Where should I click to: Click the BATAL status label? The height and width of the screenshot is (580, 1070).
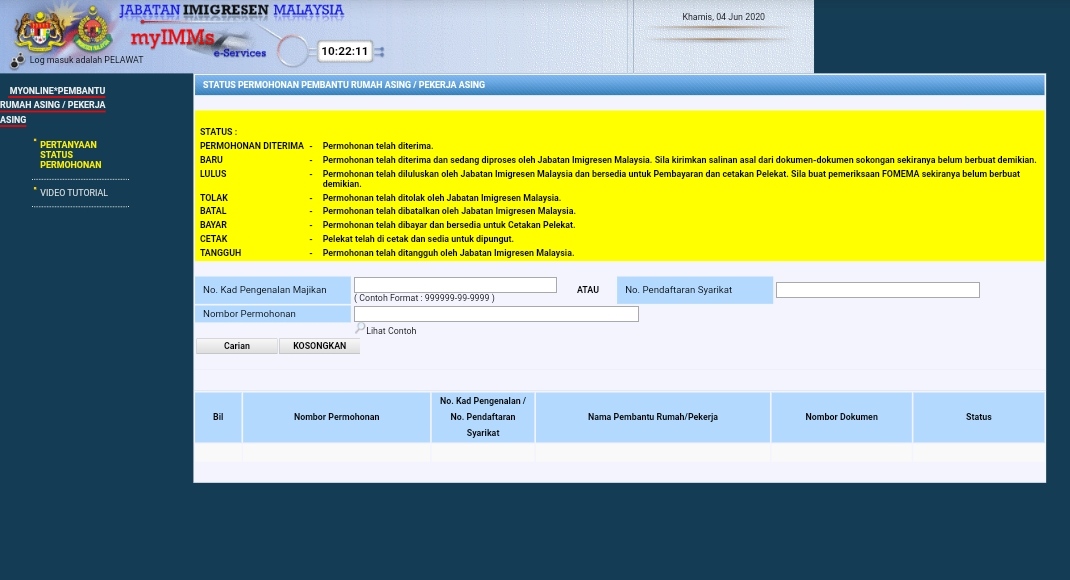[213, 211]
